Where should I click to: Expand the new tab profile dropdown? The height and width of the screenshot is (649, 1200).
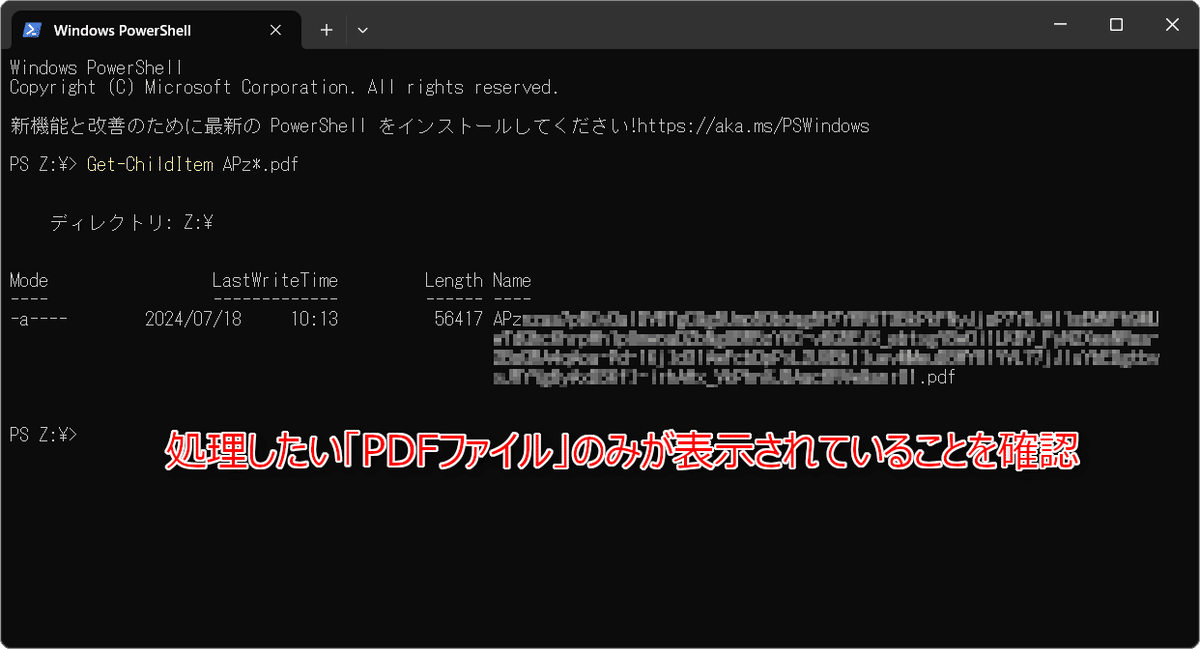(x=363, y=30)
